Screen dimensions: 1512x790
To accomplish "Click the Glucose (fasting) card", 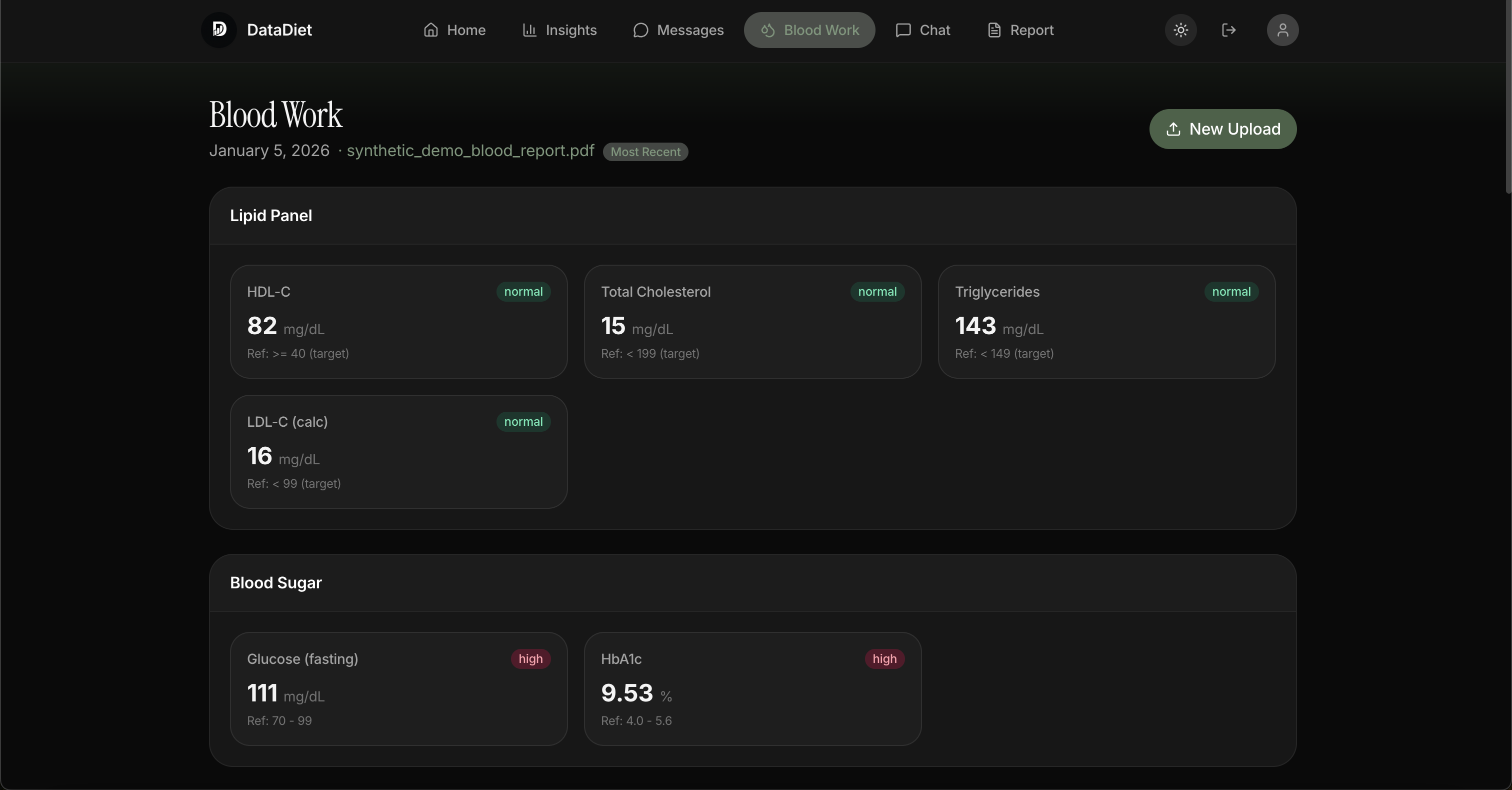I will (x=398, y=688).
